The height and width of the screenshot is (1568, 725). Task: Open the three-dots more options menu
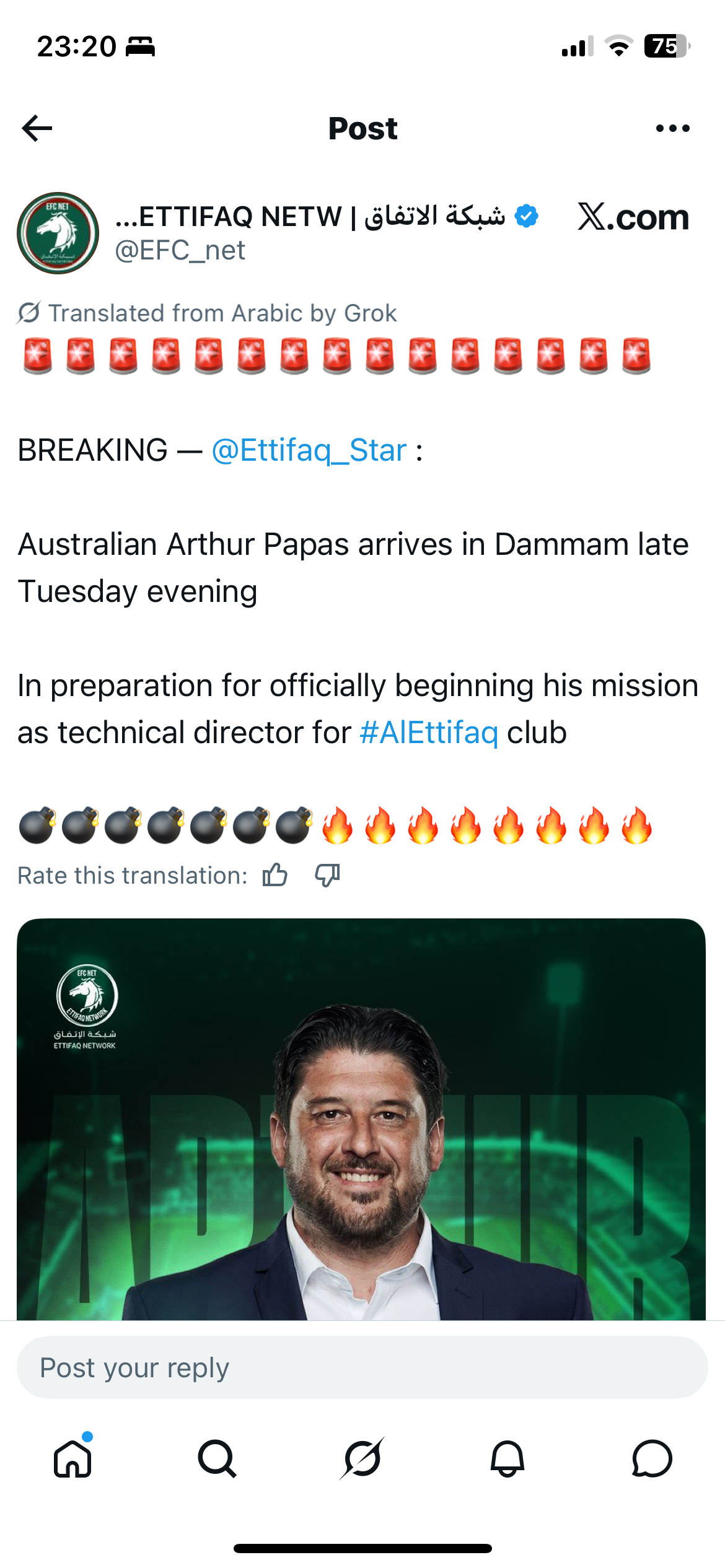(x=672, y=128)
